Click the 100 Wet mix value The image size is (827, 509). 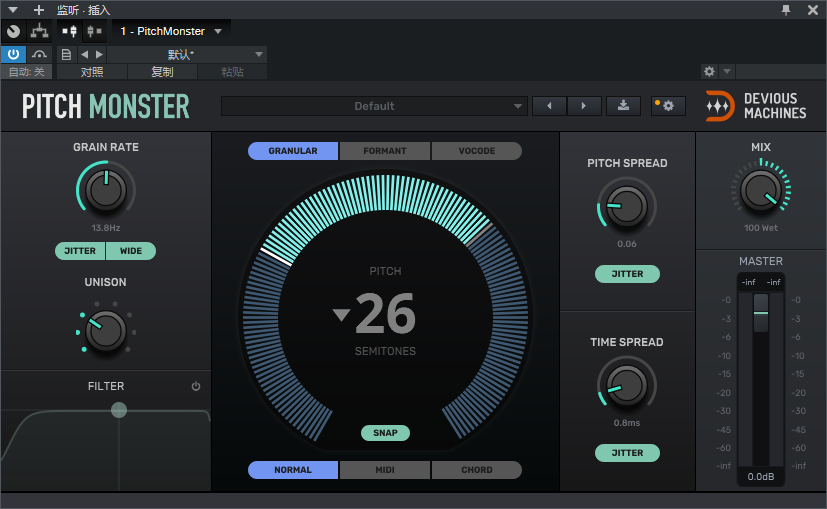761,228
